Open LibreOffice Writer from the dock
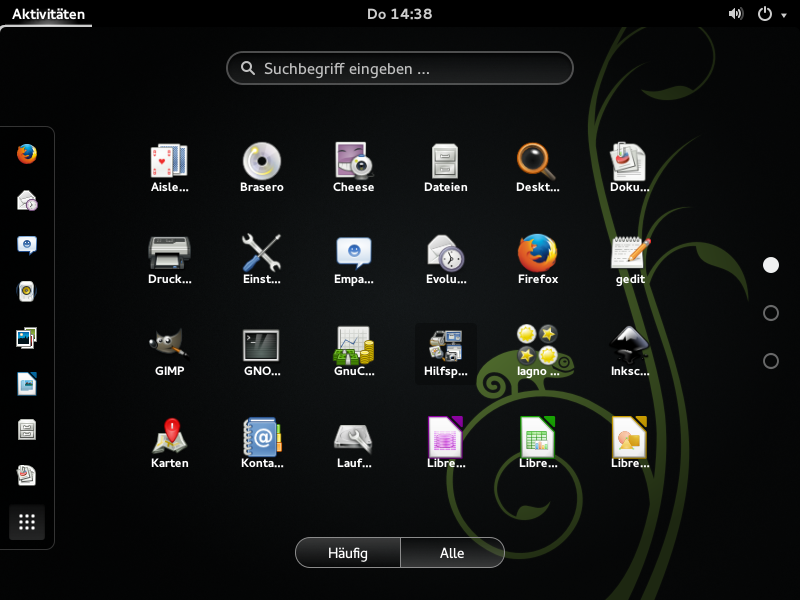This screenshot has width=800, height=600. point(27,384)
